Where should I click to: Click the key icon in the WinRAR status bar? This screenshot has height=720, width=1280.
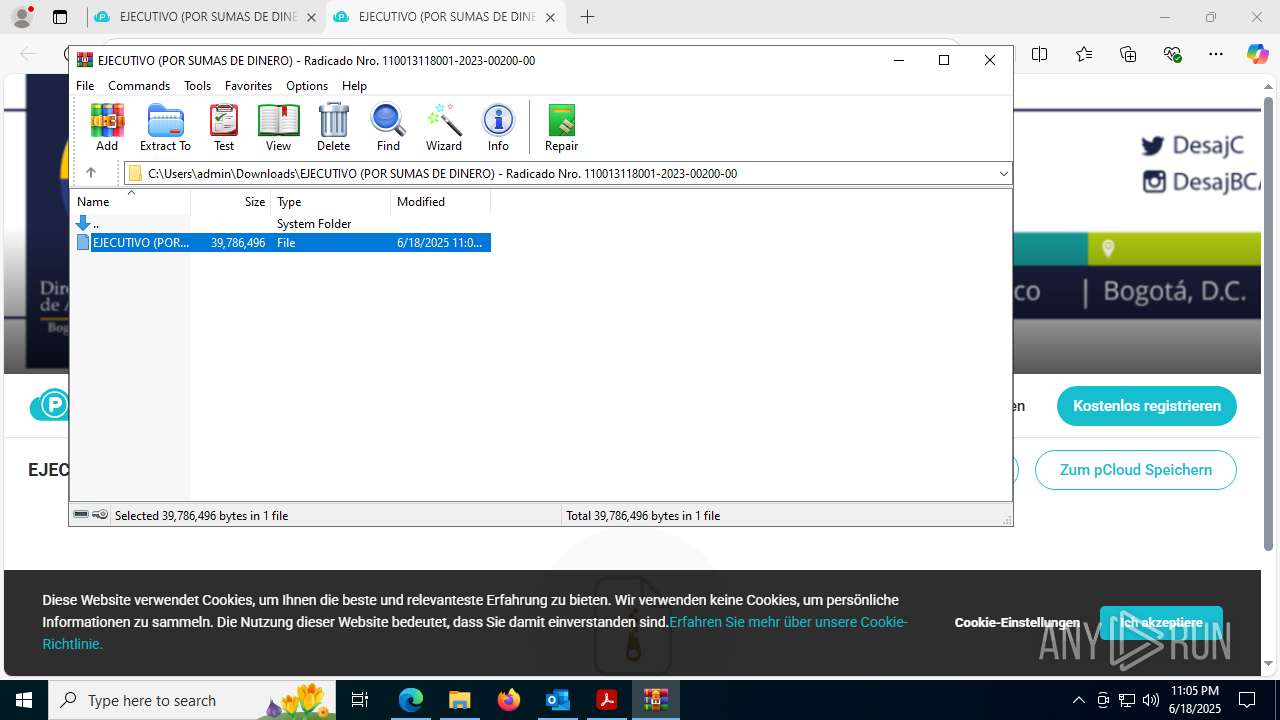(100, 515)
